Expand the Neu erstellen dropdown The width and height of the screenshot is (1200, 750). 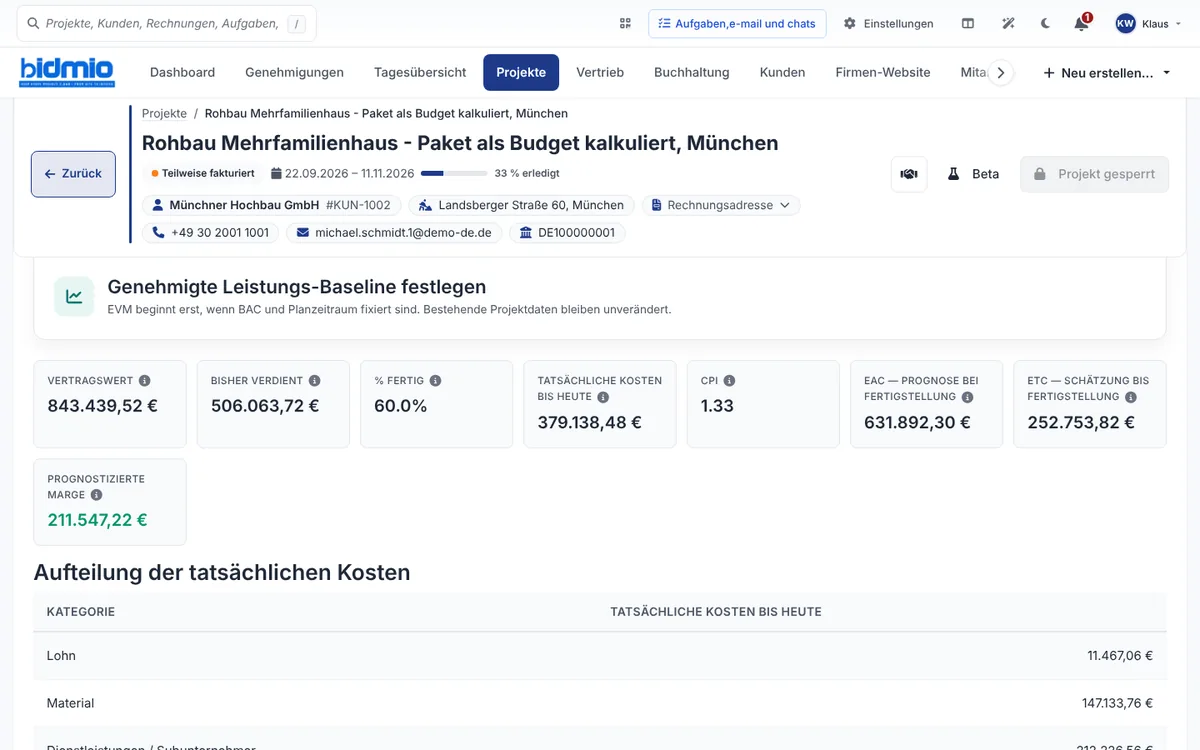click(1106, 73)
